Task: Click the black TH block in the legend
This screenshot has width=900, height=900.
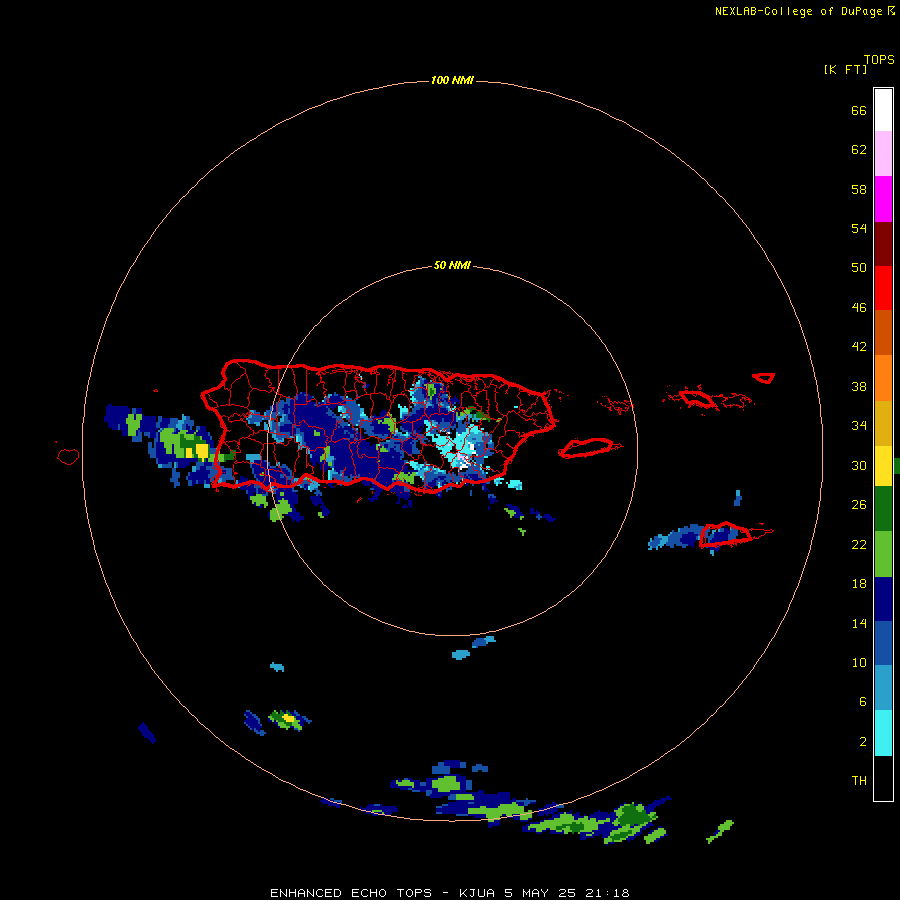Action: tap(883, 778)
